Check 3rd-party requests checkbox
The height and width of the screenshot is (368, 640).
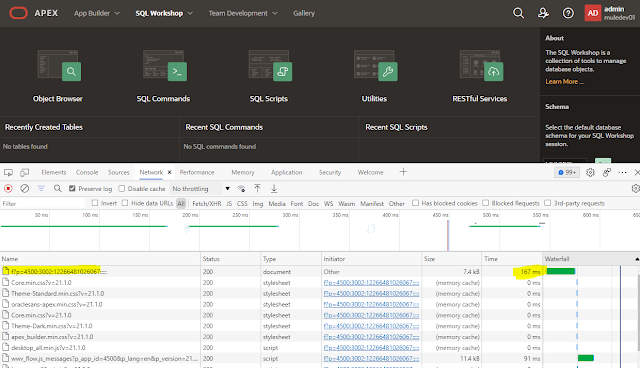pyautogui.click(x=548, y=203)
